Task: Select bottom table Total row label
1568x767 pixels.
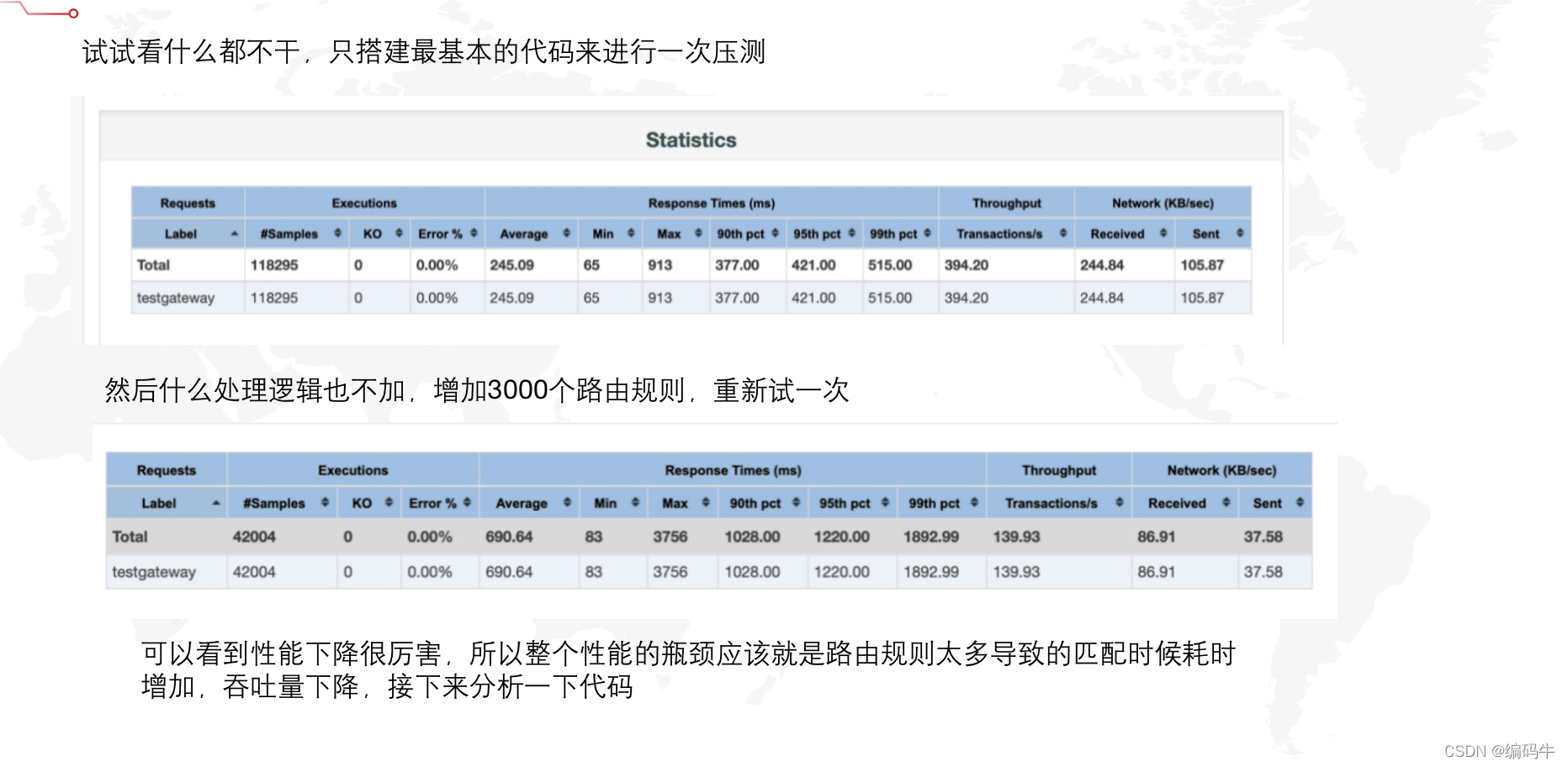Action: tap(130, 537)
